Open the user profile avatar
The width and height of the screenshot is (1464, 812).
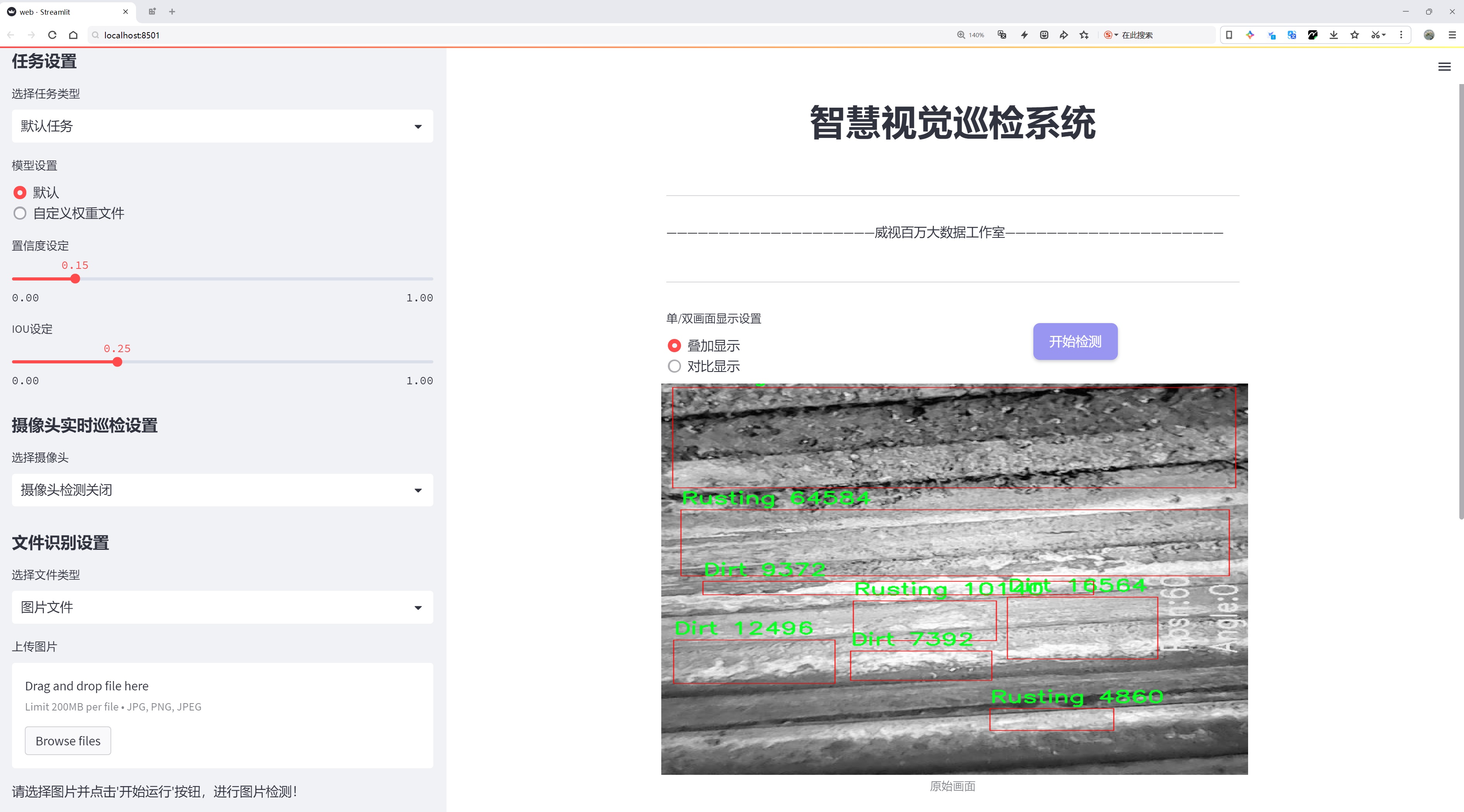pyautogui.click(x=1430, y=34)
